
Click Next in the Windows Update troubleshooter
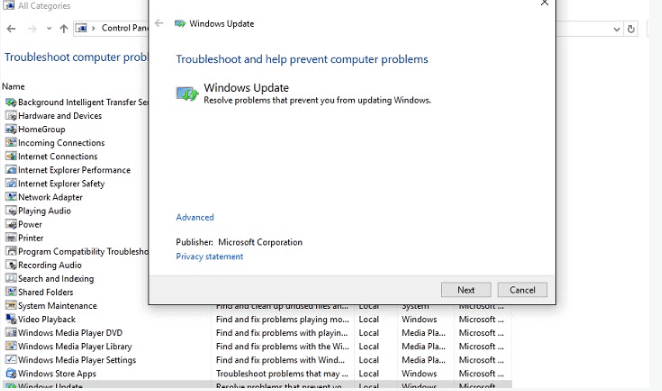tap(466, 290)
